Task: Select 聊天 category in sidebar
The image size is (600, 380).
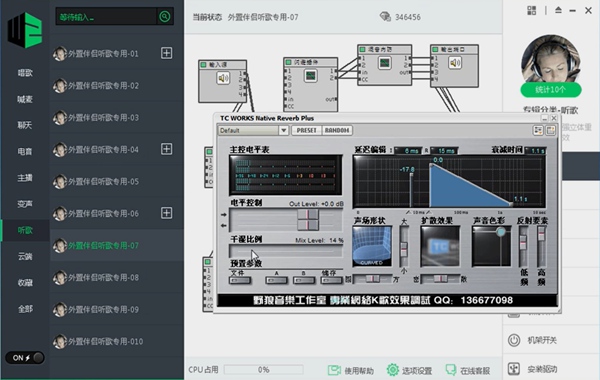Action: (25, 125)
